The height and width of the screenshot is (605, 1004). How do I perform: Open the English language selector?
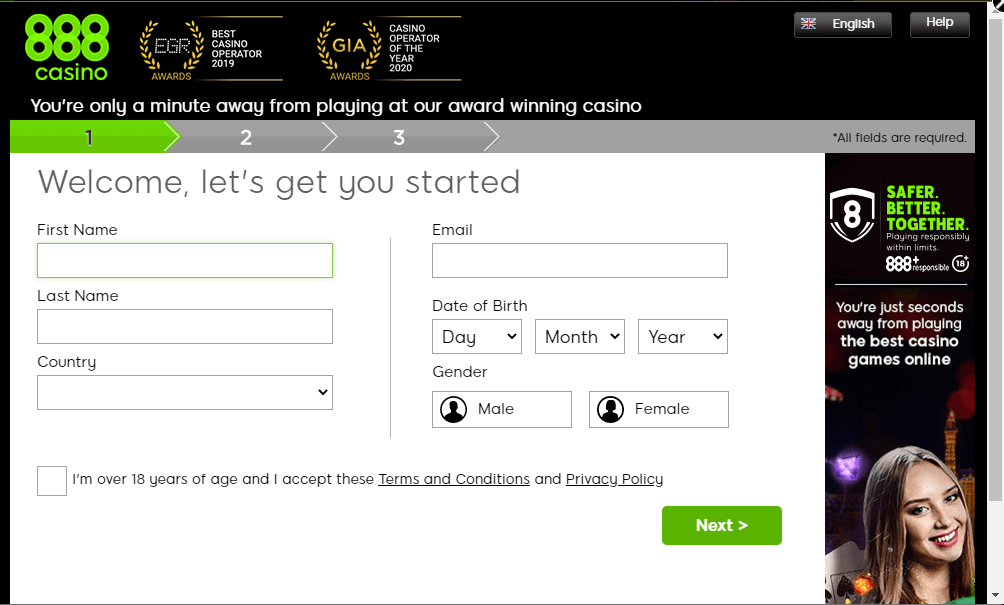(843, 24)
